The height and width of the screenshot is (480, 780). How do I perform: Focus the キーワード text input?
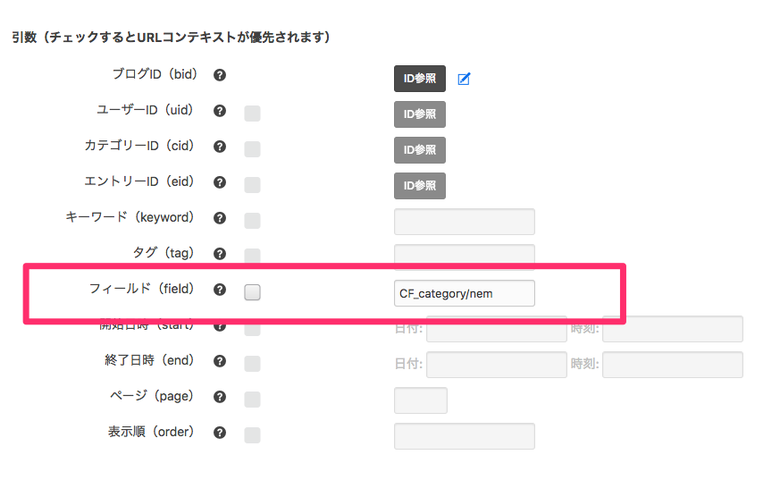coord(464,221)
